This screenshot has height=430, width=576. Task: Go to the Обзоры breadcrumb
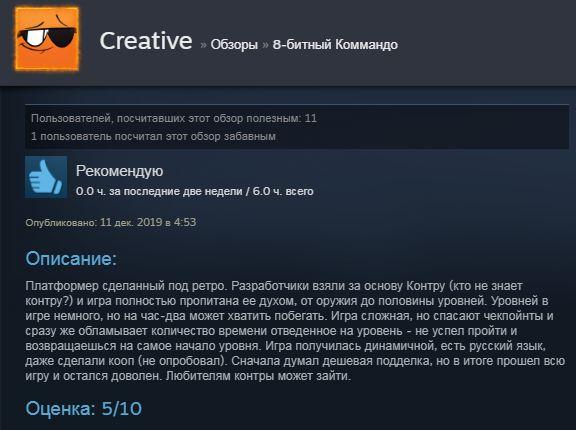point(234,45)
